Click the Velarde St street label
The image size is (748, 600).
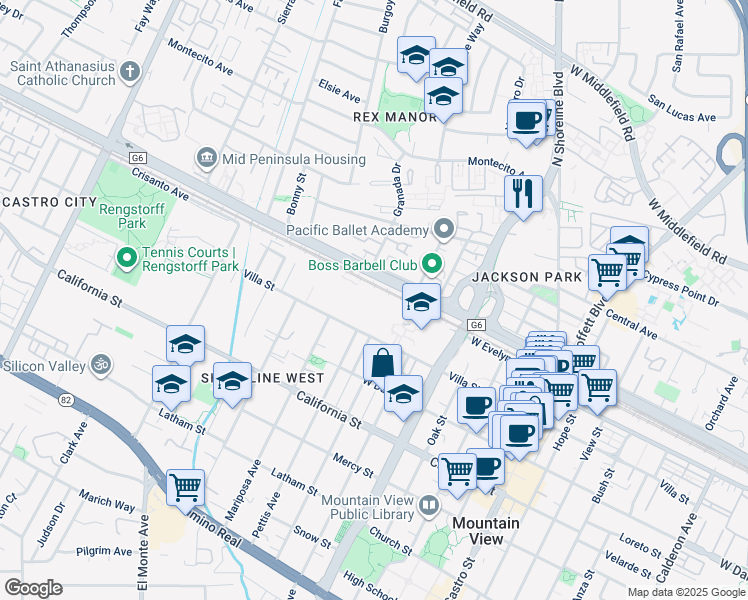pos(628,565)
